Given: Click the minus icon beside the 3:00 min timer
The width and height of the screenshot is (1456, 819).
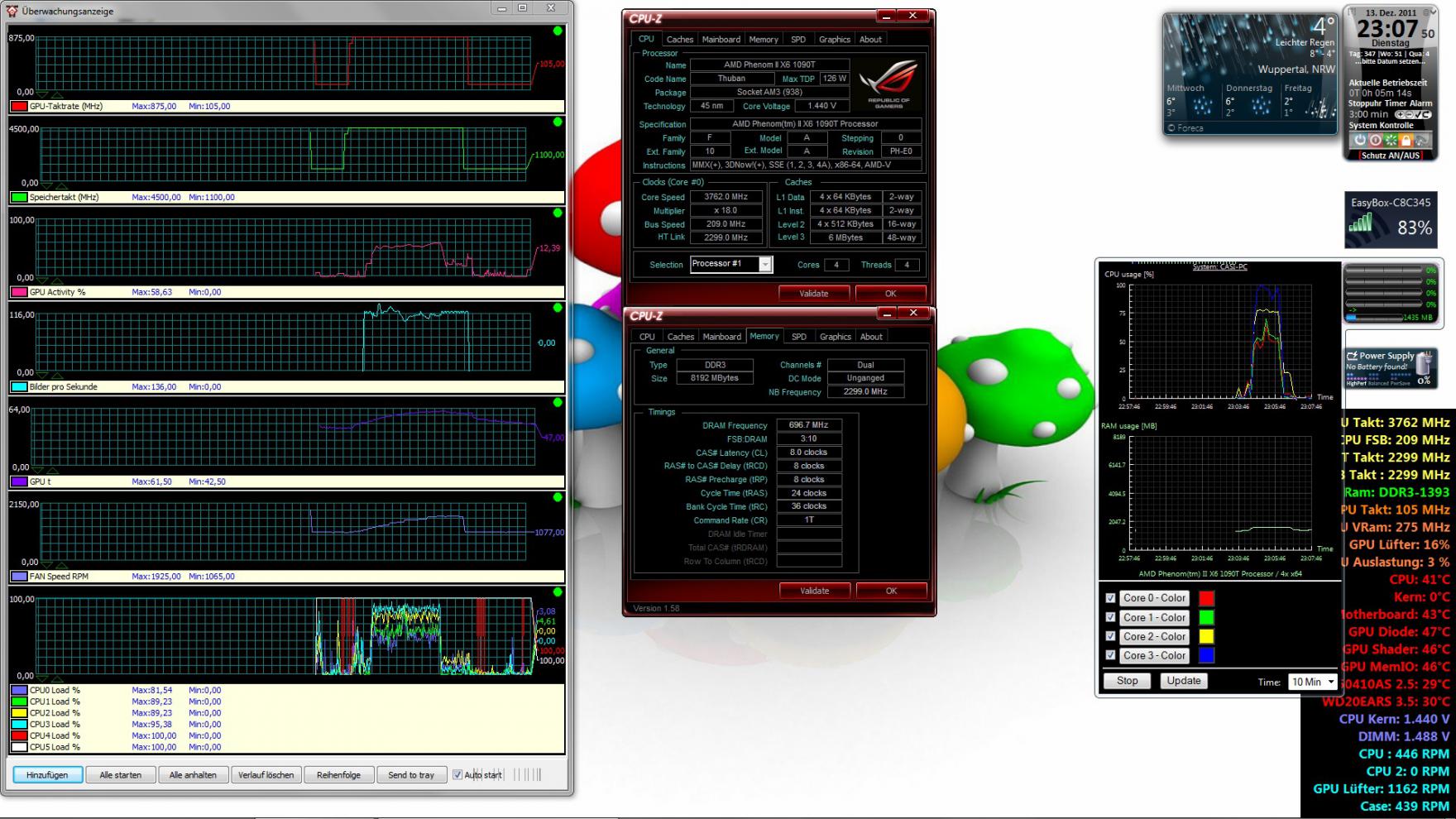Looking at the screenshot, I should [1408, 115].
